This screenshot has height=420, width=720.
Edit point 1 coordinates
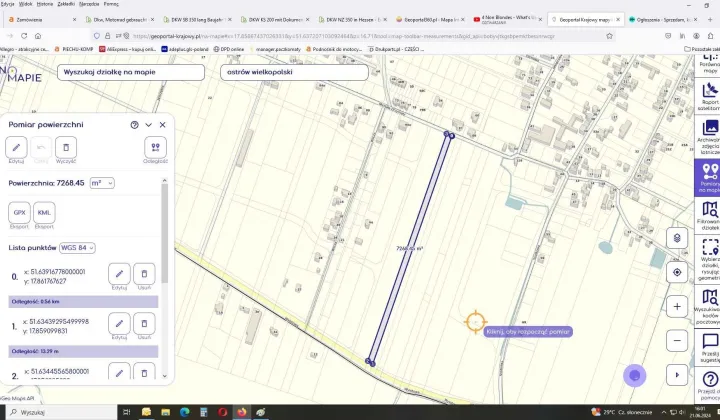[x=119, y=322]
